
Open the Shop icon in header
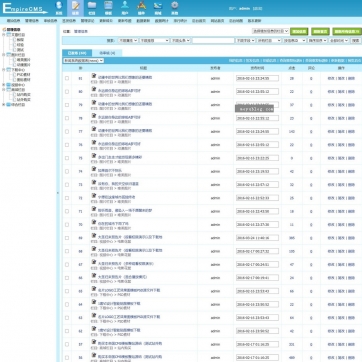pyautogui.click(x=158, y=5)
